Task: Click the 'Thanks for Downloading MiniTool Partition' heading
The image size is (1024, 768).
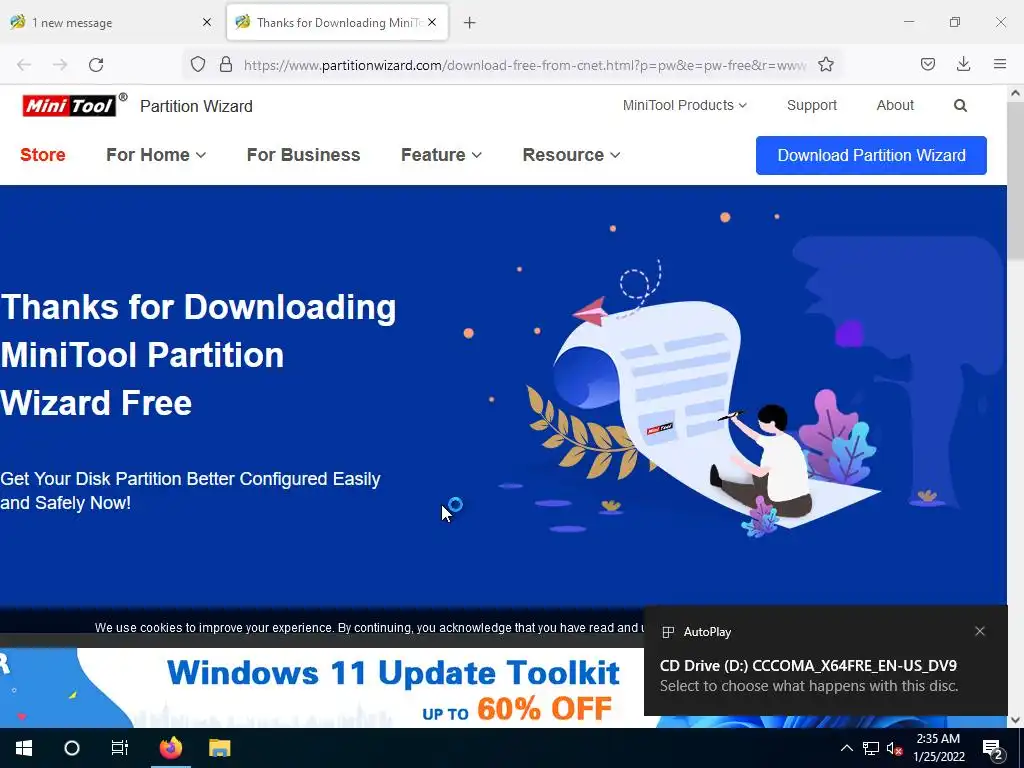Action: (x=198, y=355)
